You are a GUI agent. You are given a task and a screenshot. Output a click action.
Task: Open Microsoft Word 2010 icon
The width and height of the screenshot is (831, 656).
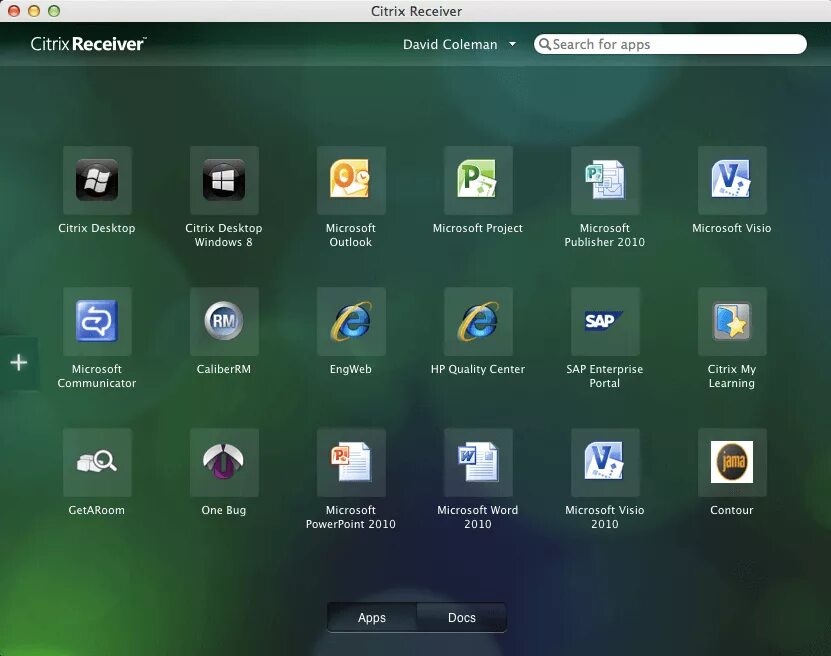[478, 463]
